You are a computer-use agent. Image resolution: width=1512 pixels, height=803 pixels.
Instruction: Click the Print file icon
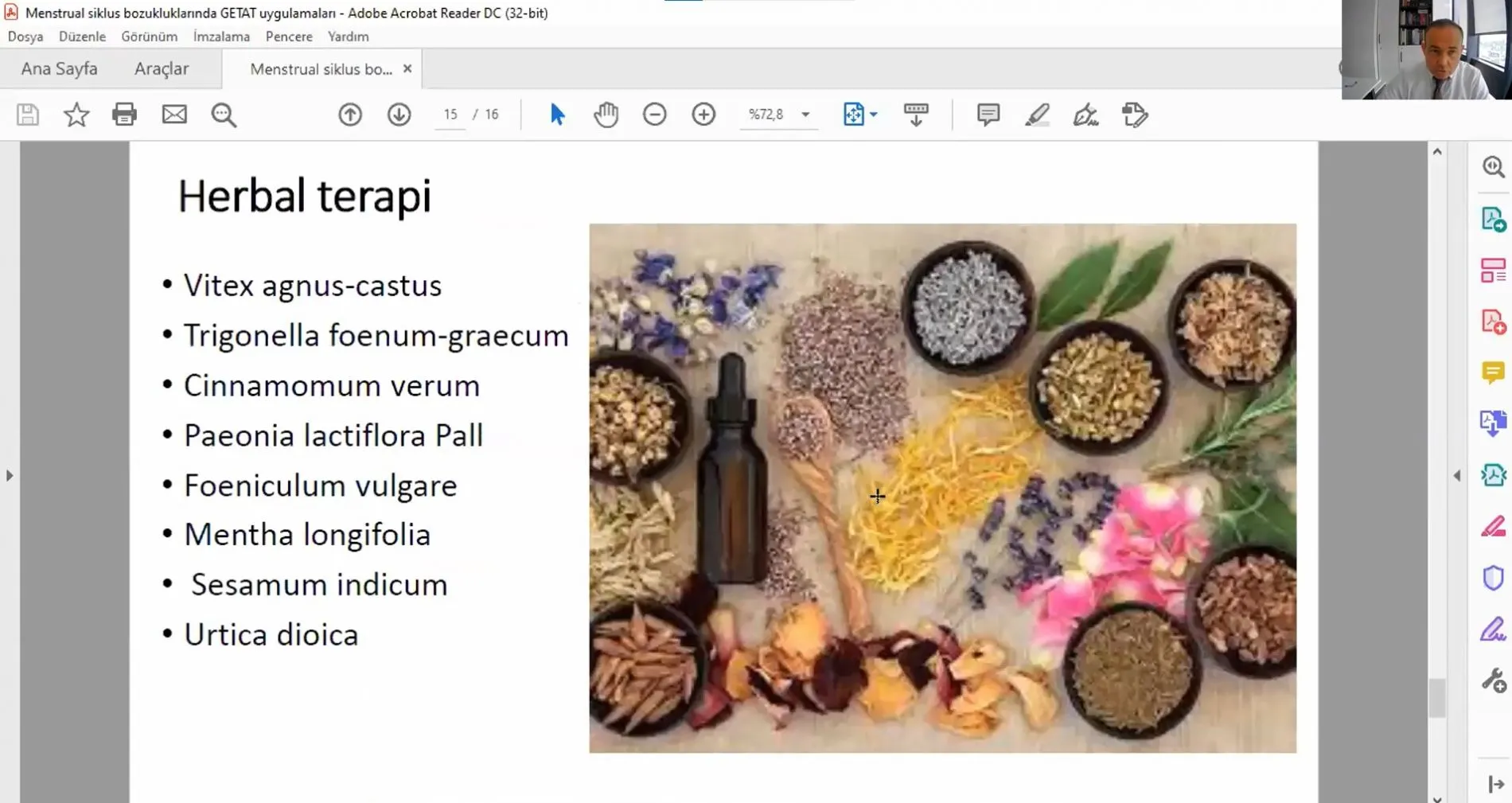pos(124,115)
